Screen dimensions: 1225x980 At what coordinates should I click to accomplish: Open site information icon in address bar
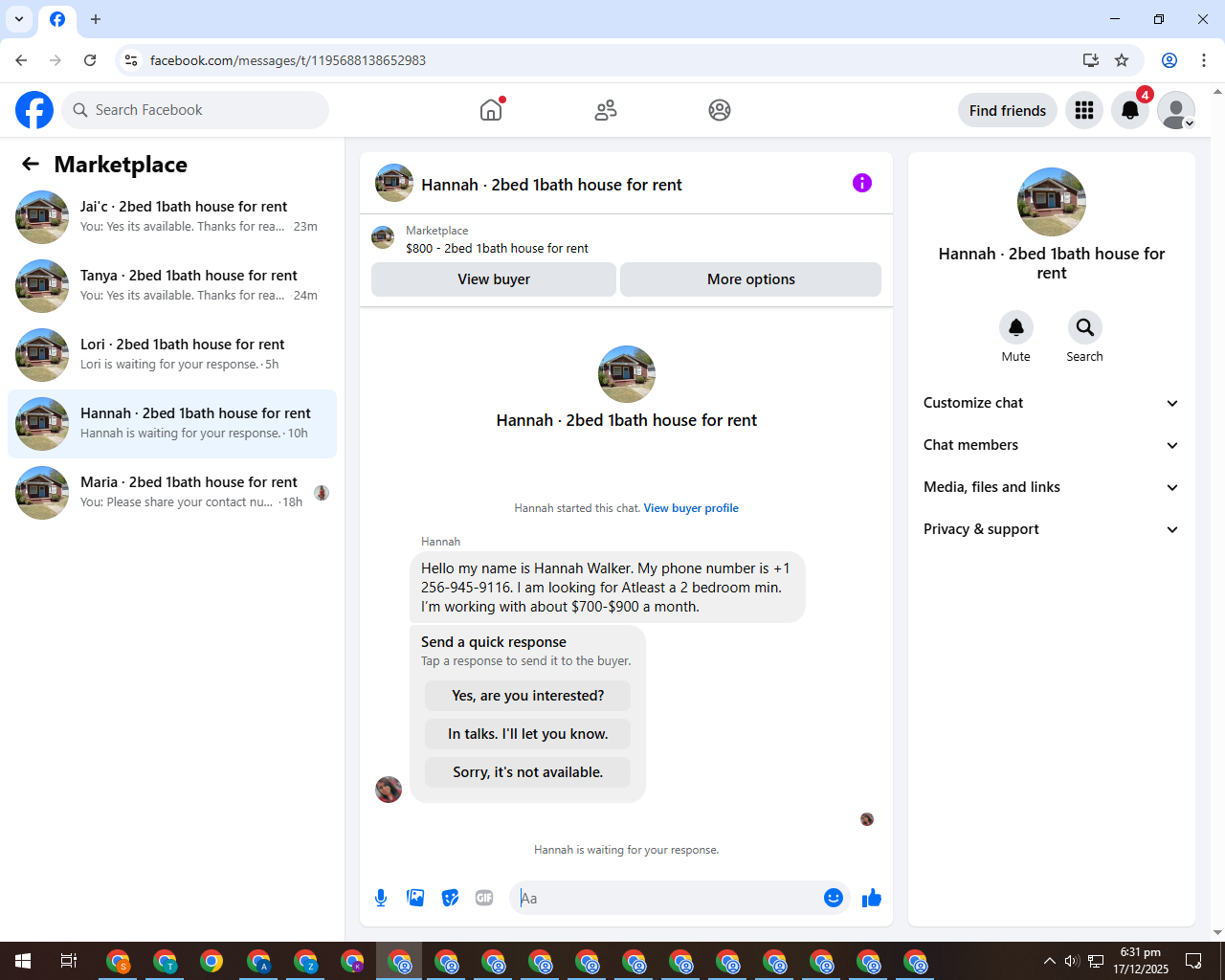(x=131, y=60)
